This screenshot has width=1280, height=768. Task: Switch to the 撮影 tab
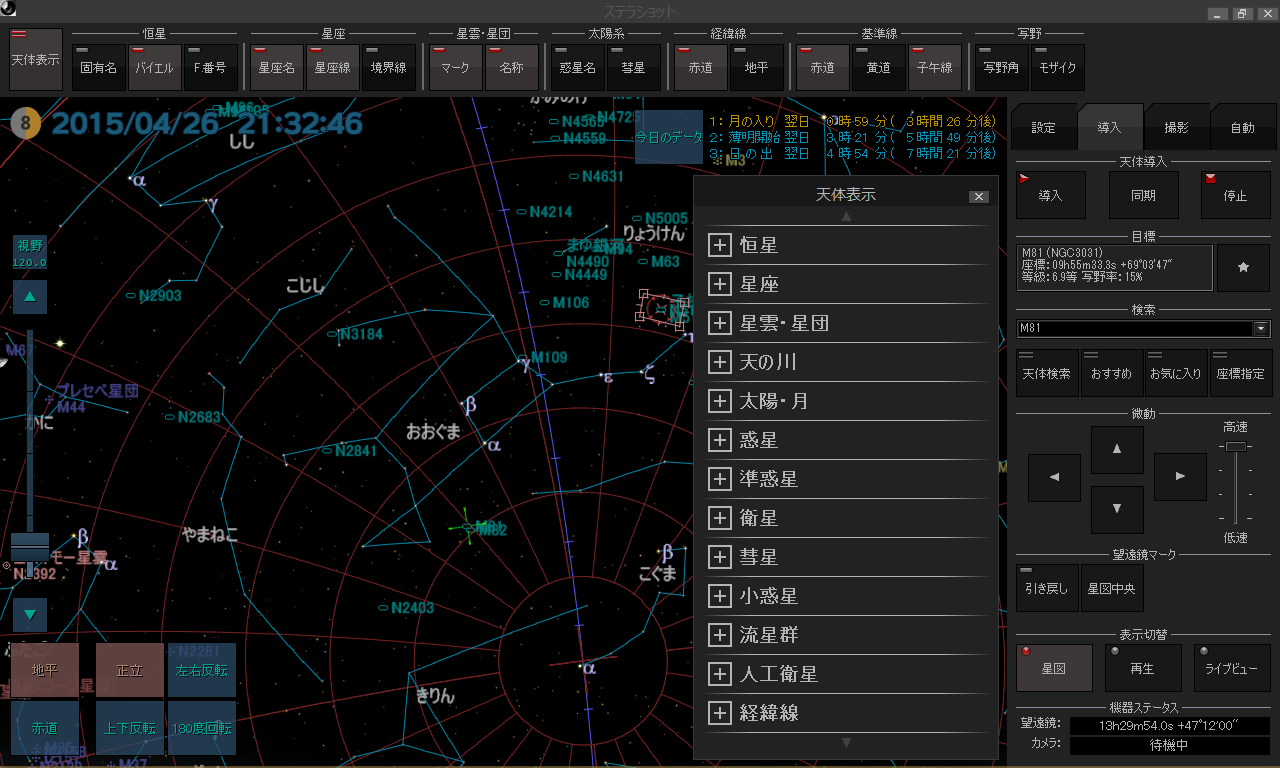1176,128
